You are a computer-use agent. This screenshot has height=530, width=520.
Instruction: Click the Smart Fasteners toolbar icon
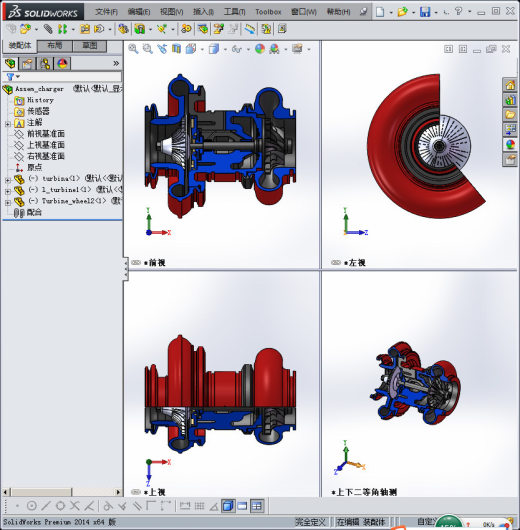click(x=85, y=29)
